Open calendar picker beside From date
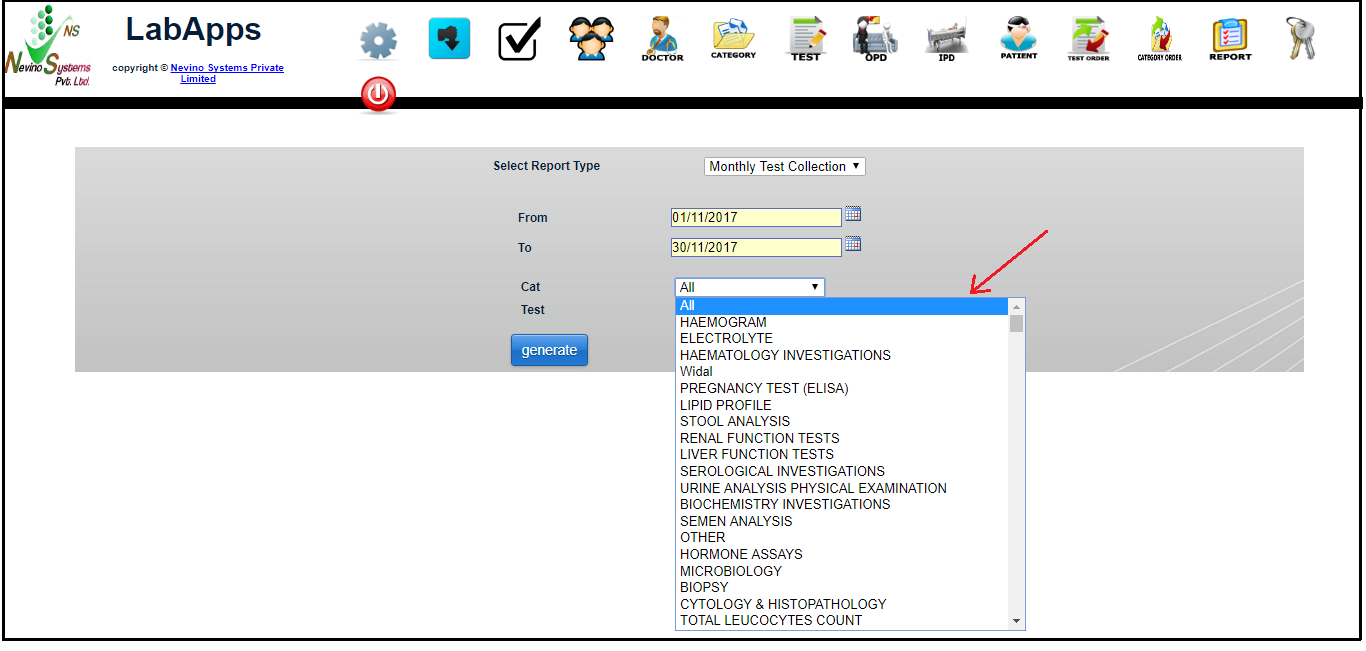 coord(853,214)
